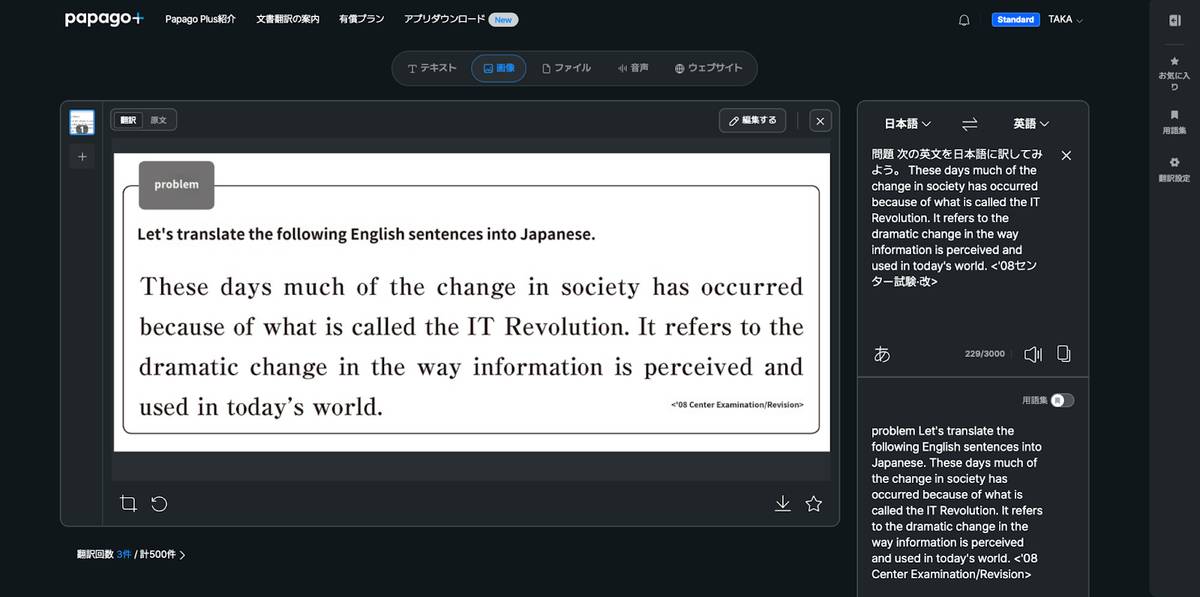Viewport: 1200px width, 597px height.
Task: Switch image view to 翻訳
Action: 128,120
